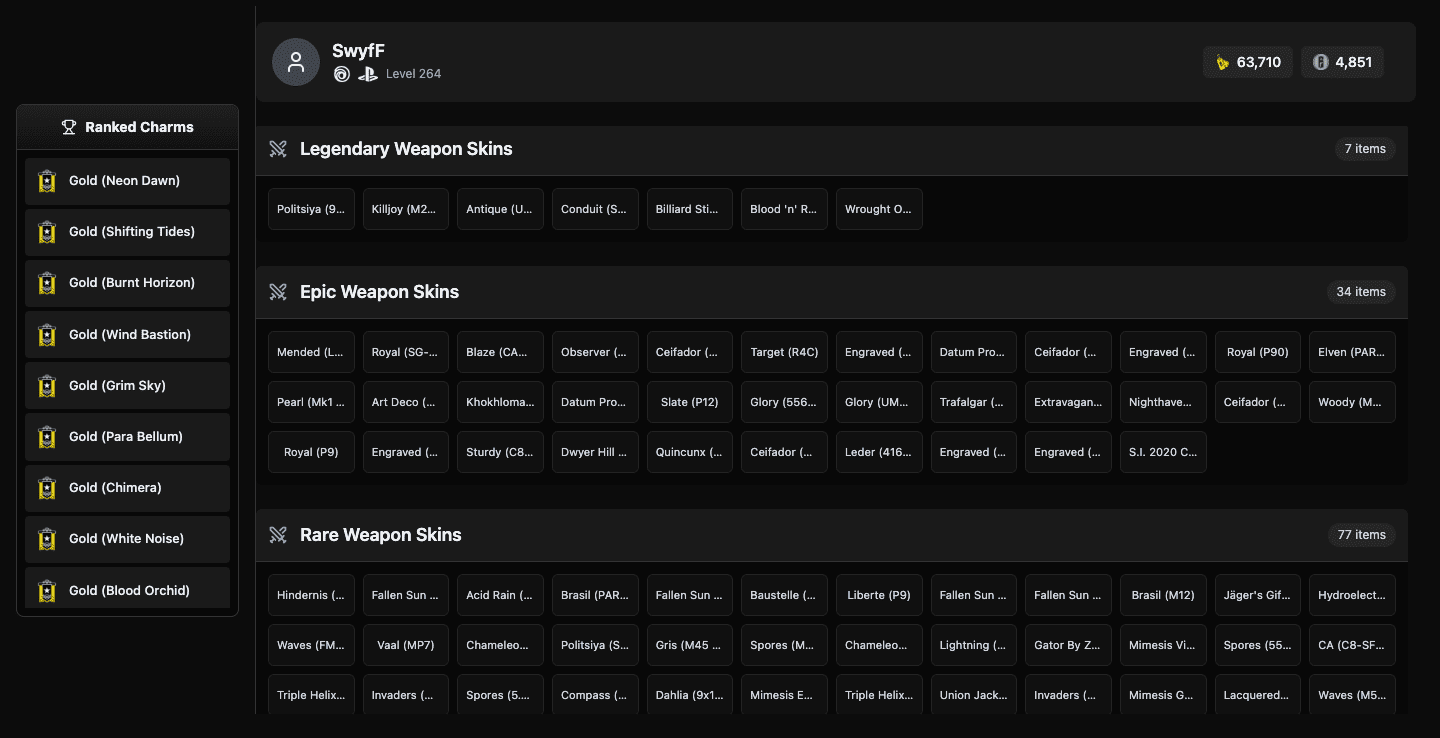Expand the Epic Weapon Skins heading
Image resolution: width=1440 pixels, height=738 pixels.
tap(379, 292)
